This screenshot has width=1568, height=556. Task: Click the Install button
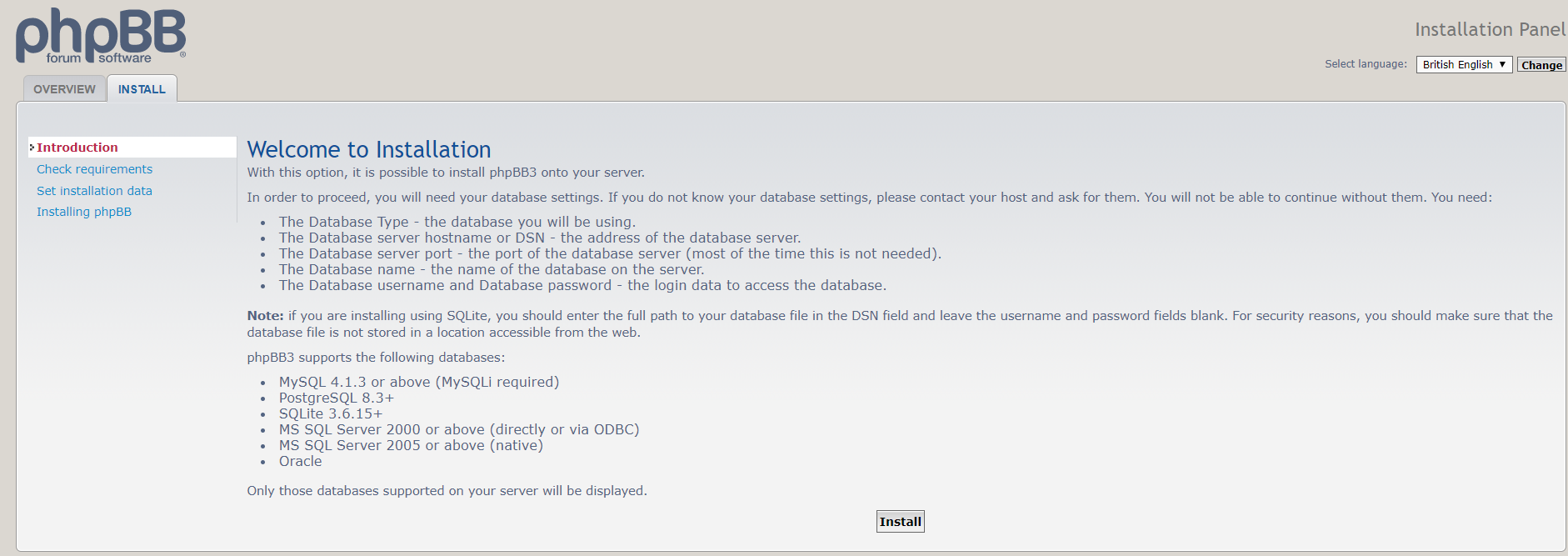point(900,522)
